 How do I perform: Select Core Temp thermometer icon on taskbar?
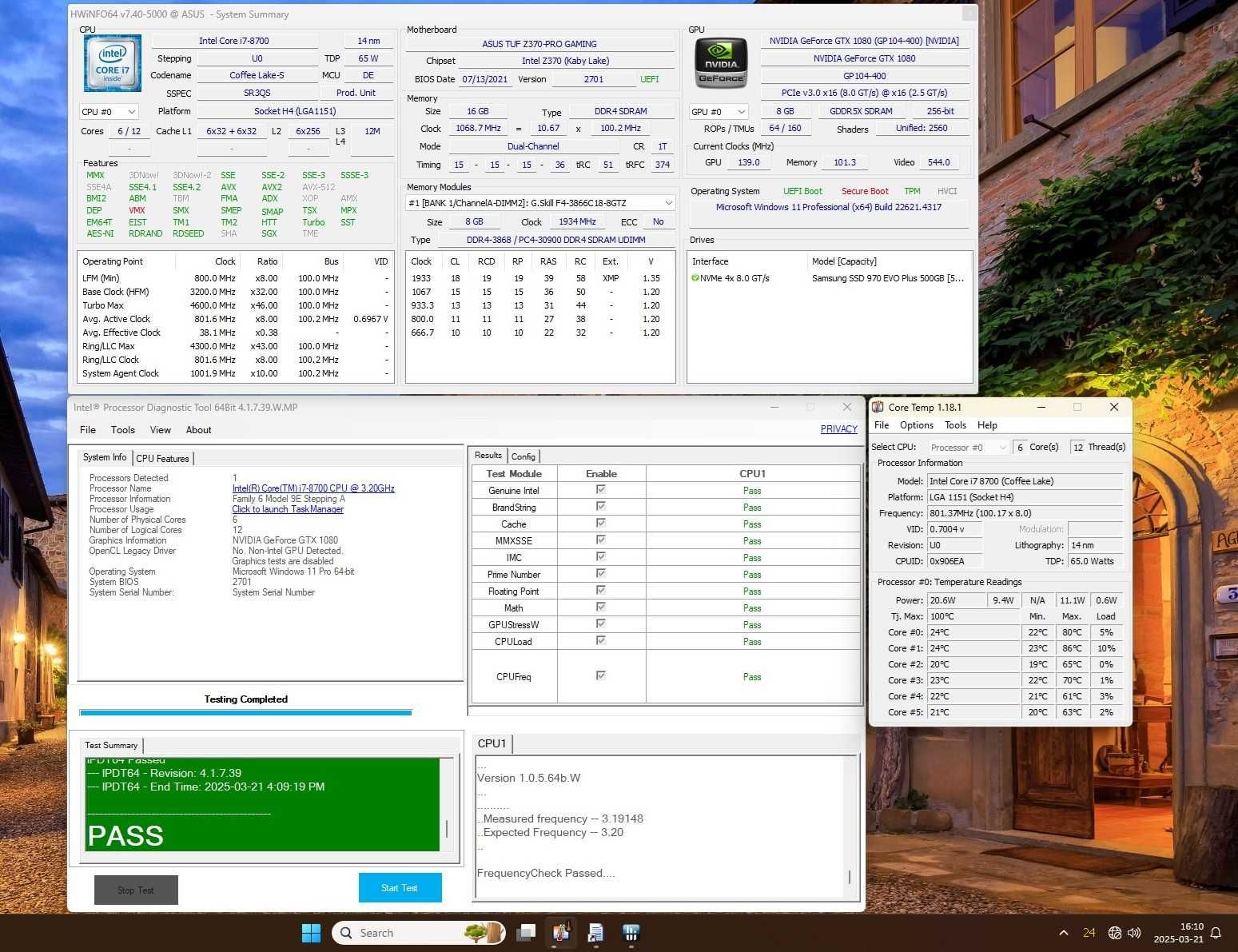click(561, 933)
